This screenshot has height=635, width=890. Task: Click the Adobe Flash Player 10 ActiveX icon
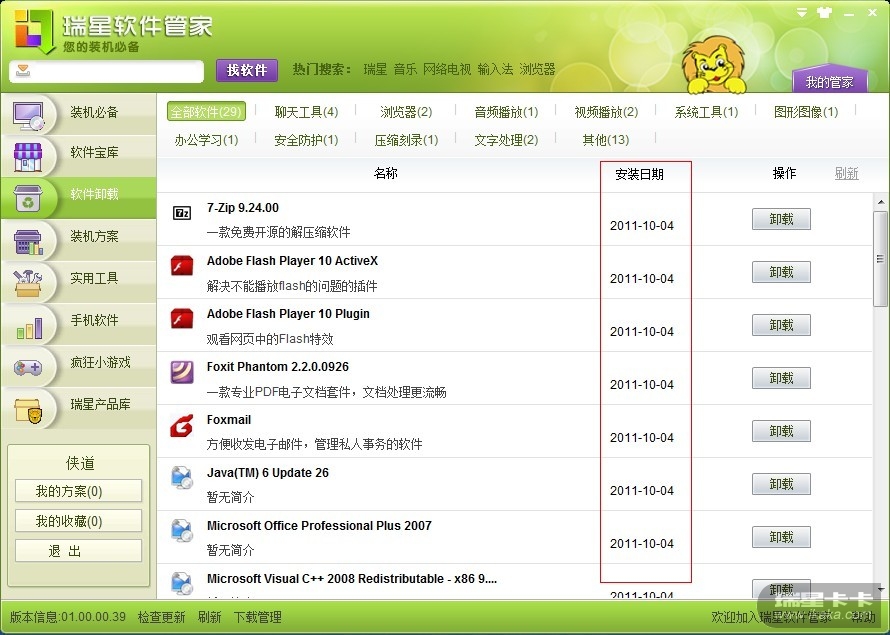[x=182, y=265]
